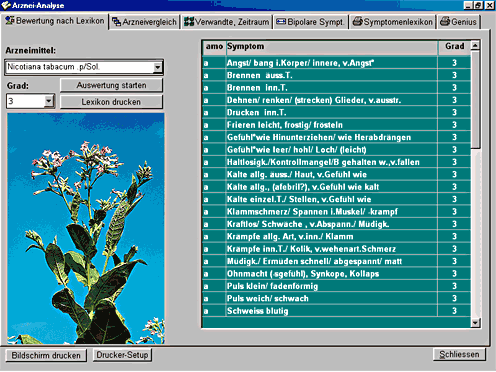496x372 pixels.
Task: Open the Verwandte, Zeitraum tab
Action: [x=227, y=22]
